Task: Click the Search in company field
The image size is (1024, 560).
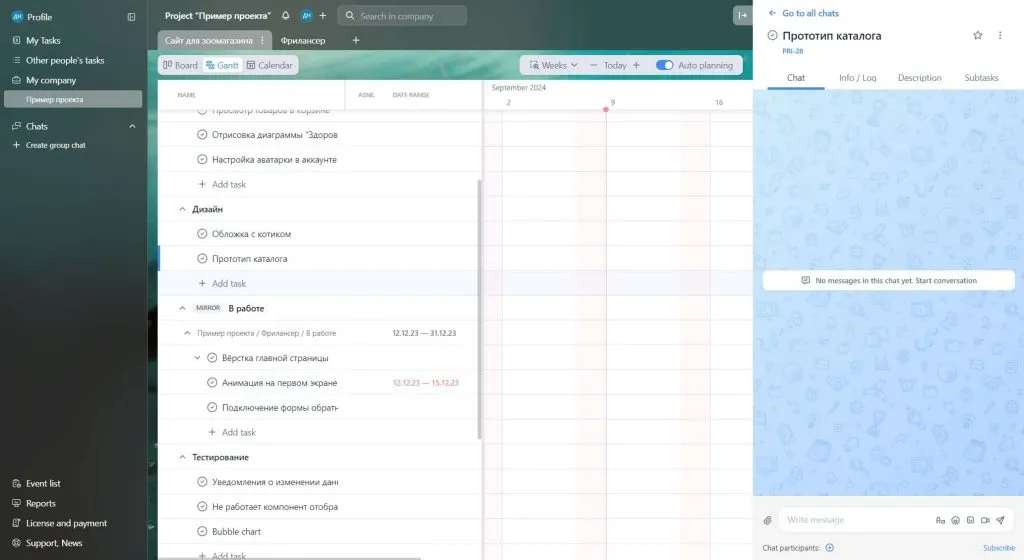Action: point(402,16)
